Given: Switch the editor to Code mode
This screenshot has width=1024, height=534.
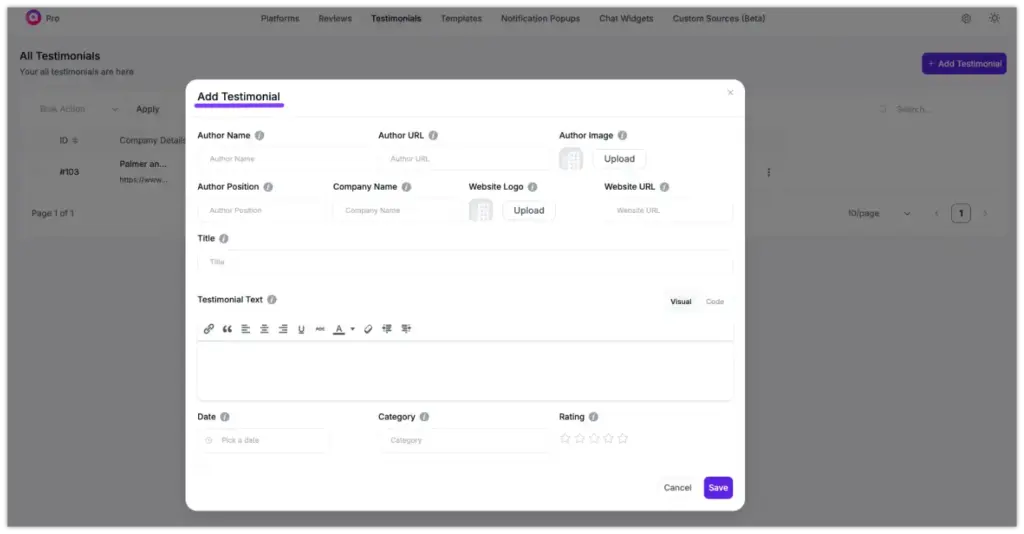Looking at the screenshot, I should point(714,302).
